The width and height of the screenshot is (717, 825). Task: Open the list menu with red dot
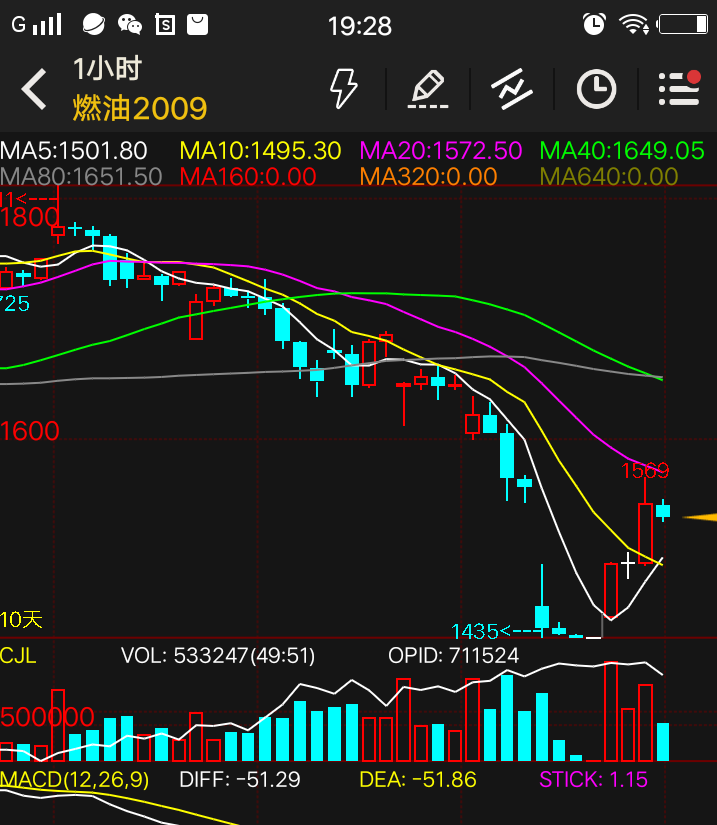tap(679, 88)
